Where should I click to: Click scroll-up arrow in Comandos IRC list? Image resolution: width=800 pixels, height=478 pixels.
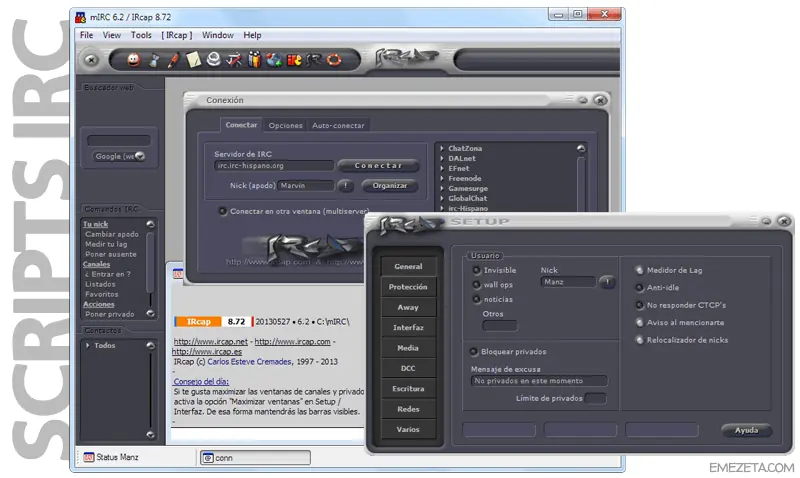151,224
